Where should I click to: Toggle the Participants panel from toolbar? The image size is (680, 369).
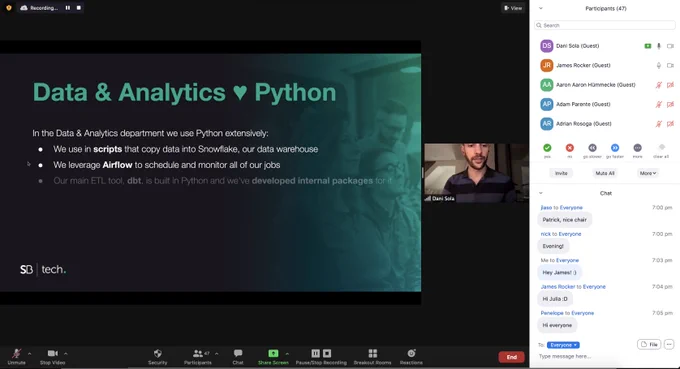(198, 353)
